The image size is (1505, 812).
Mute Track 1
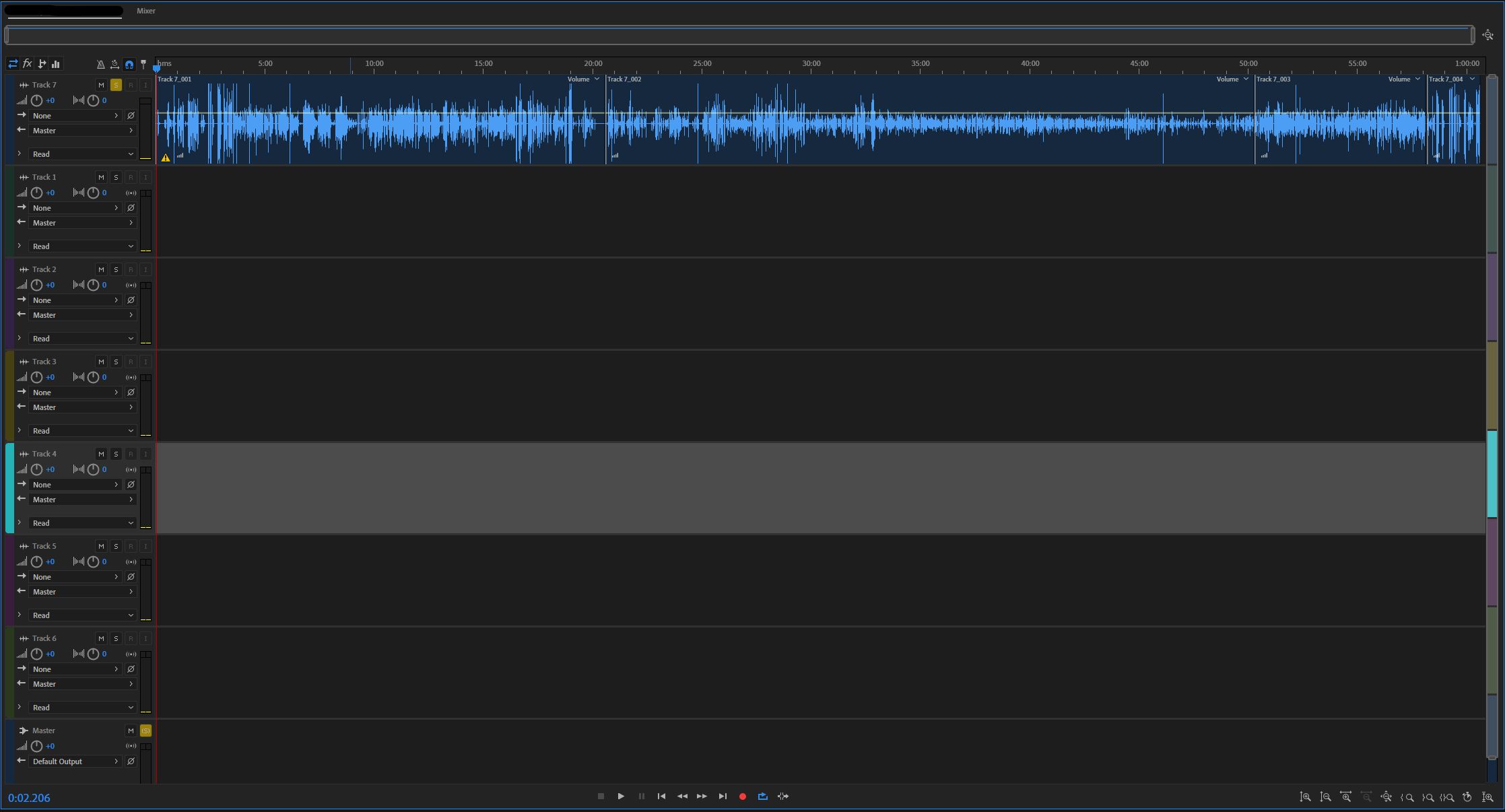[x=101, y=177]
